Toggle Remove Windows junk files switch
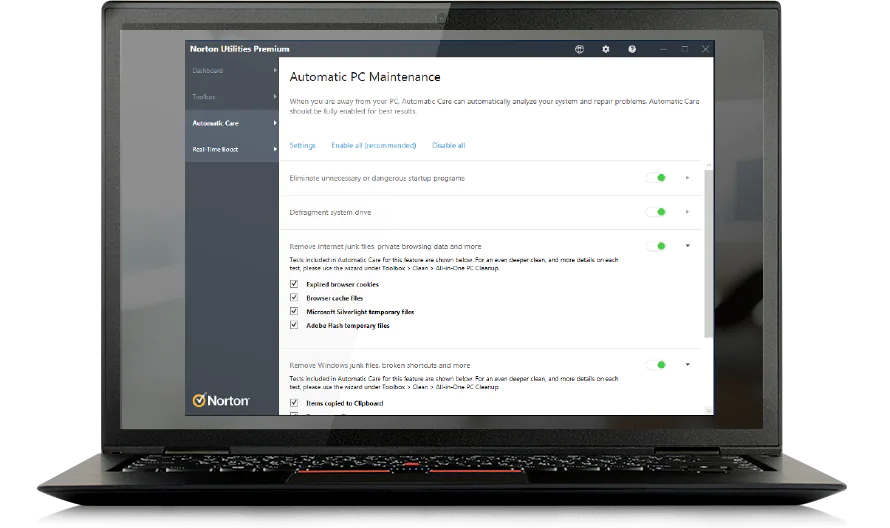The height and width of the screenshot is (528, 890). coord(656,364)
